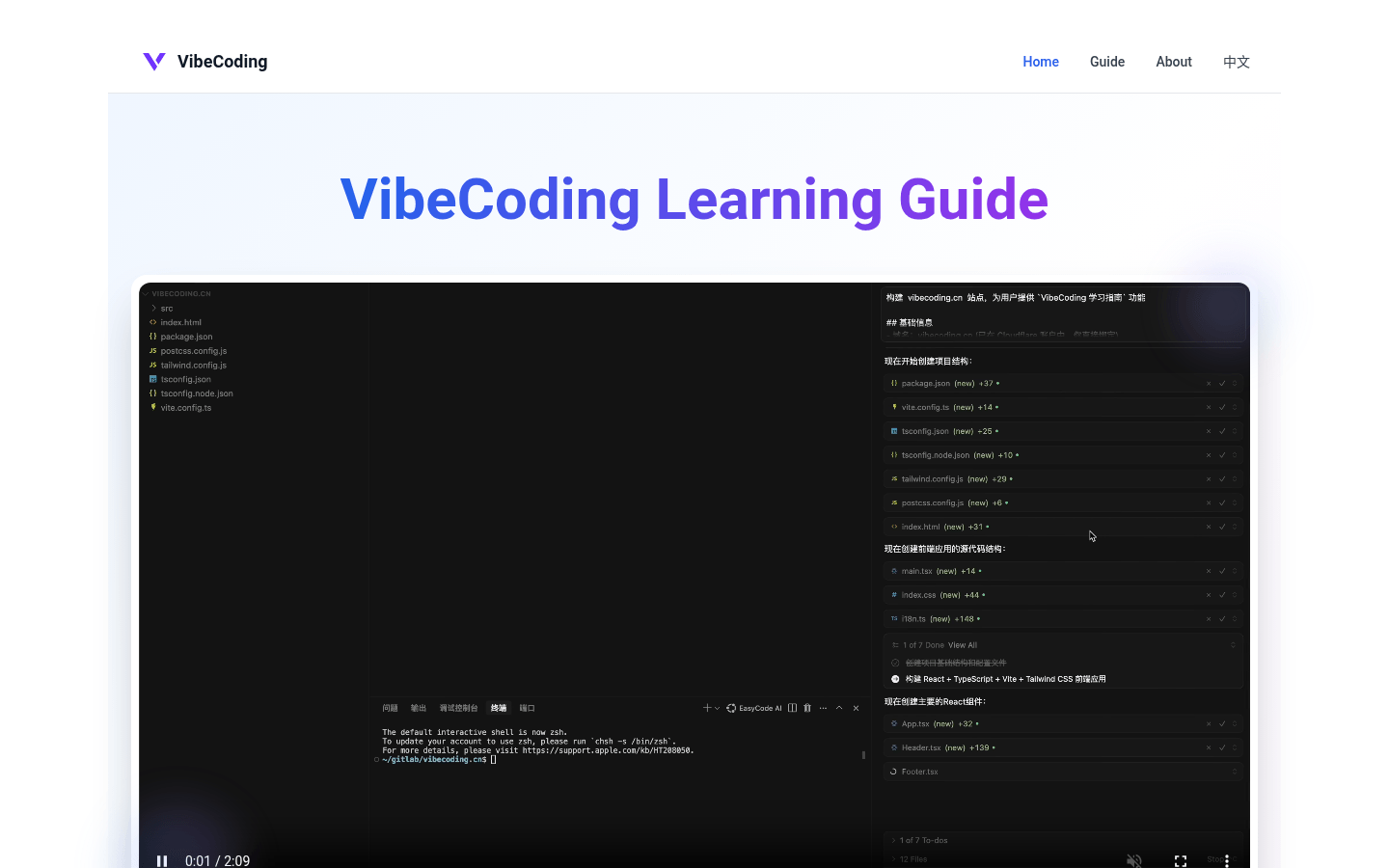Expand the src folder in the explorer
The image size is (1389, 868).
point(160,308)
